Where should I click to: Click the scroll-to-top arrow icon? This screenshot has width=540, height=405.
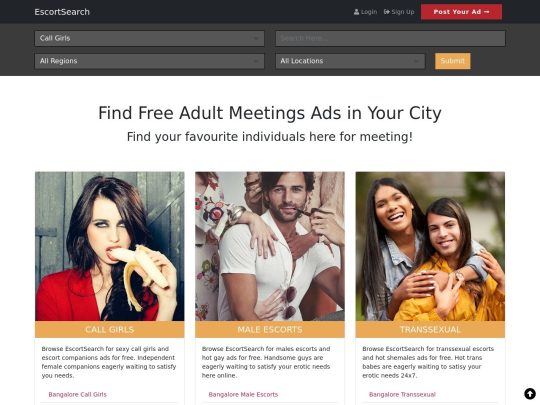click(530, 393)
